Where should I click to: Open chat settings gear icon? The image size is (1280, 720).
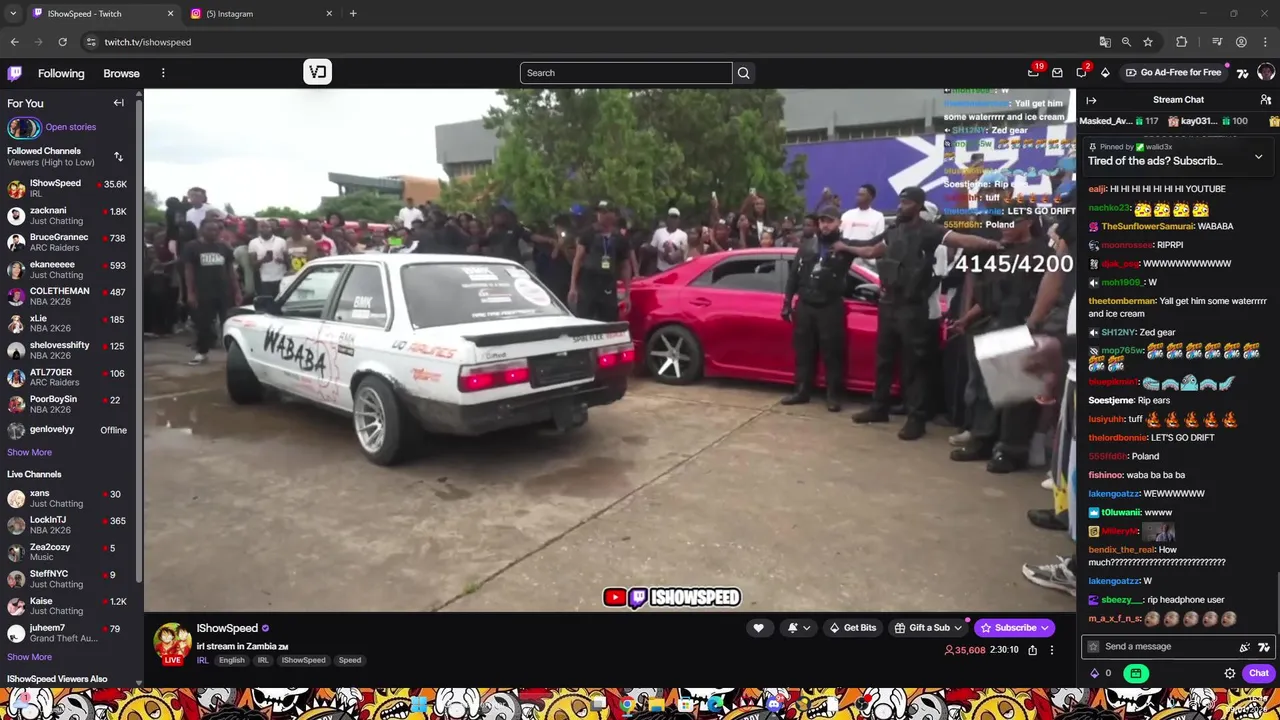click(1230, 674)
